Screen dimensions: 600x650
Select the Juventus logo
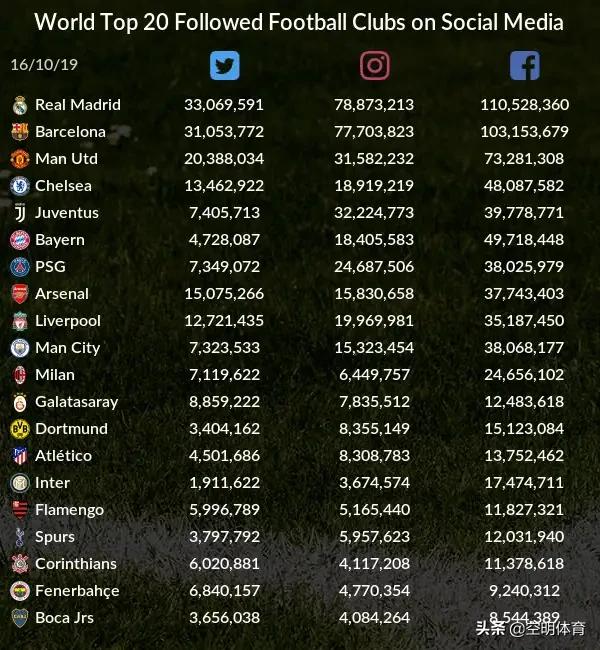[20, 213]
